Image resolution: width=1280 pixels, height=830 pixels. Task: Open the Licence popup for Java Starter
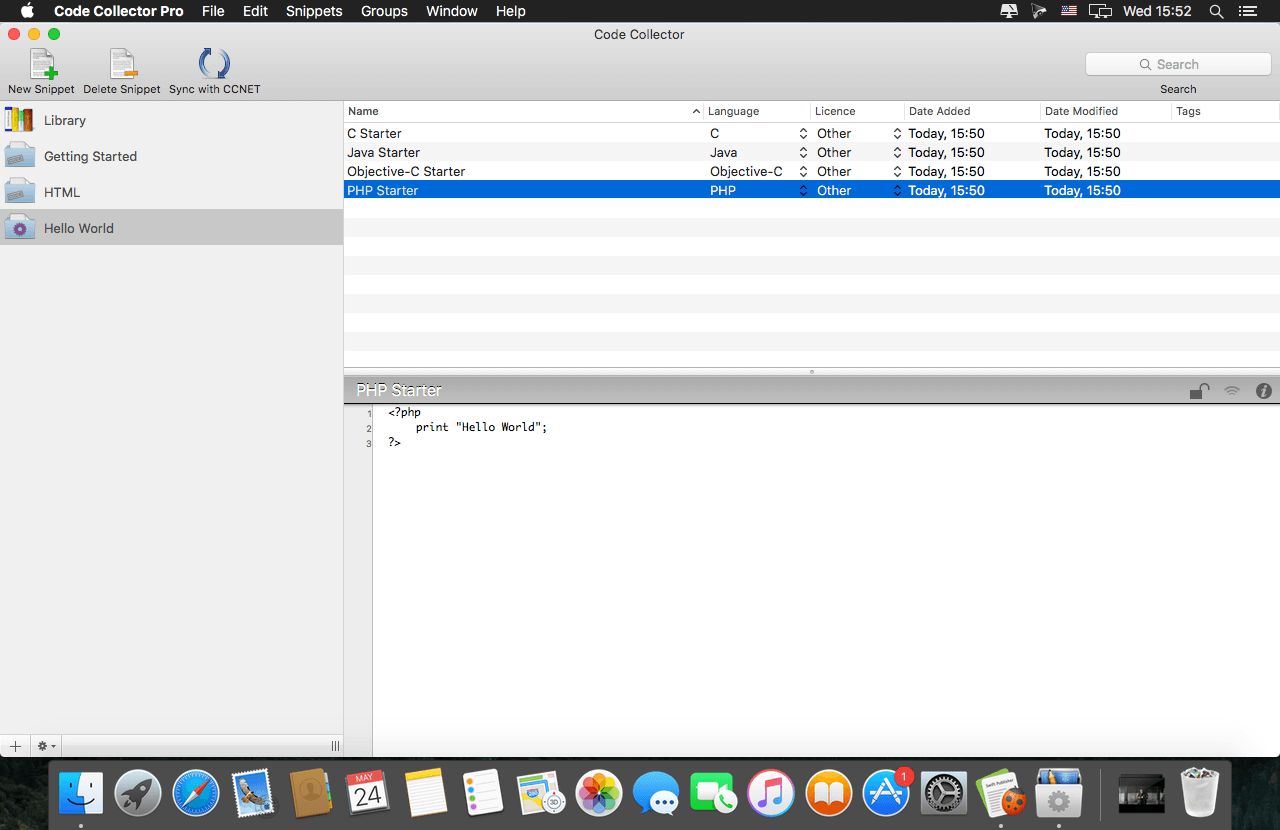pyautogui.click(x=858, y=152)
